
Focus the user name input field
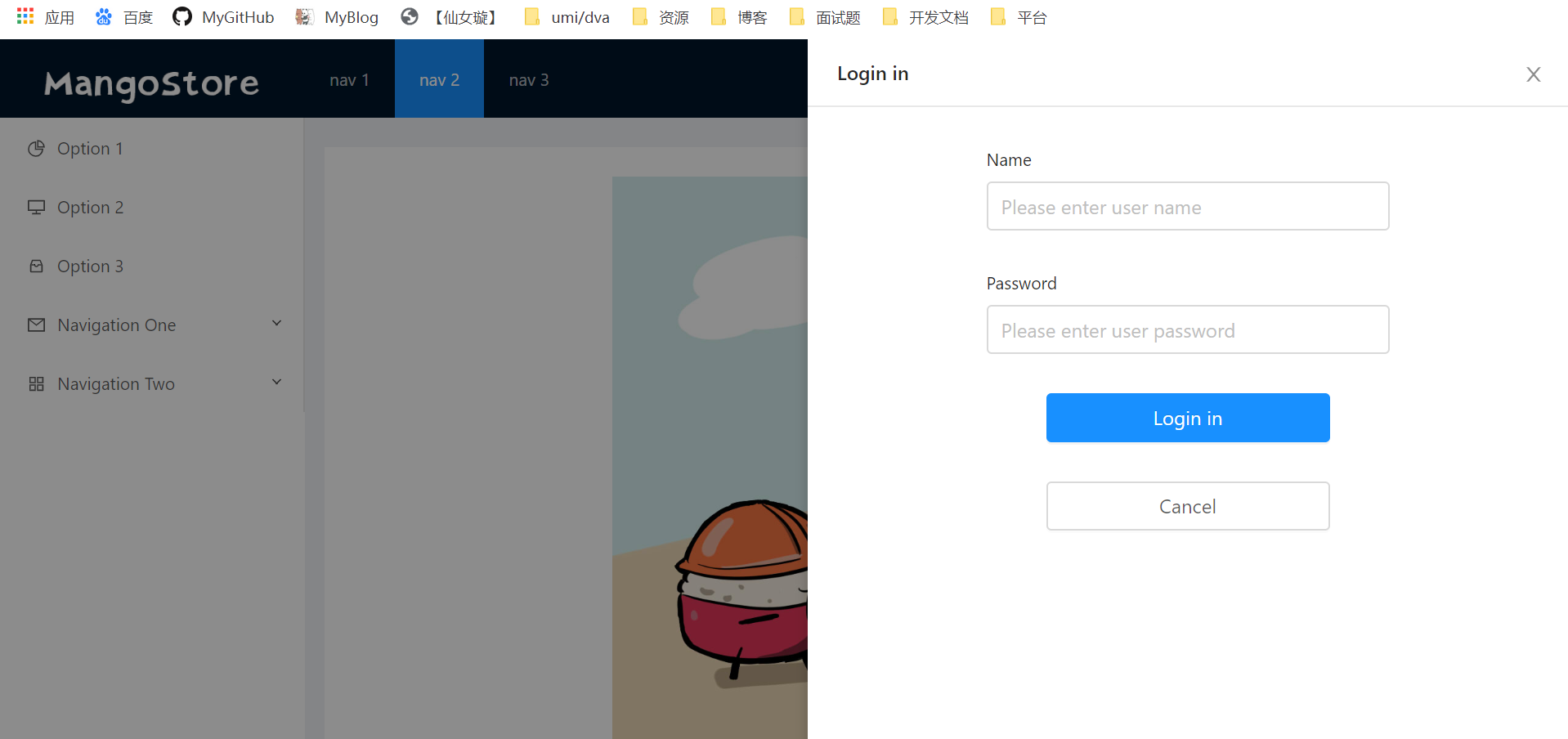pyautogui.click(x=1188, y=206)
